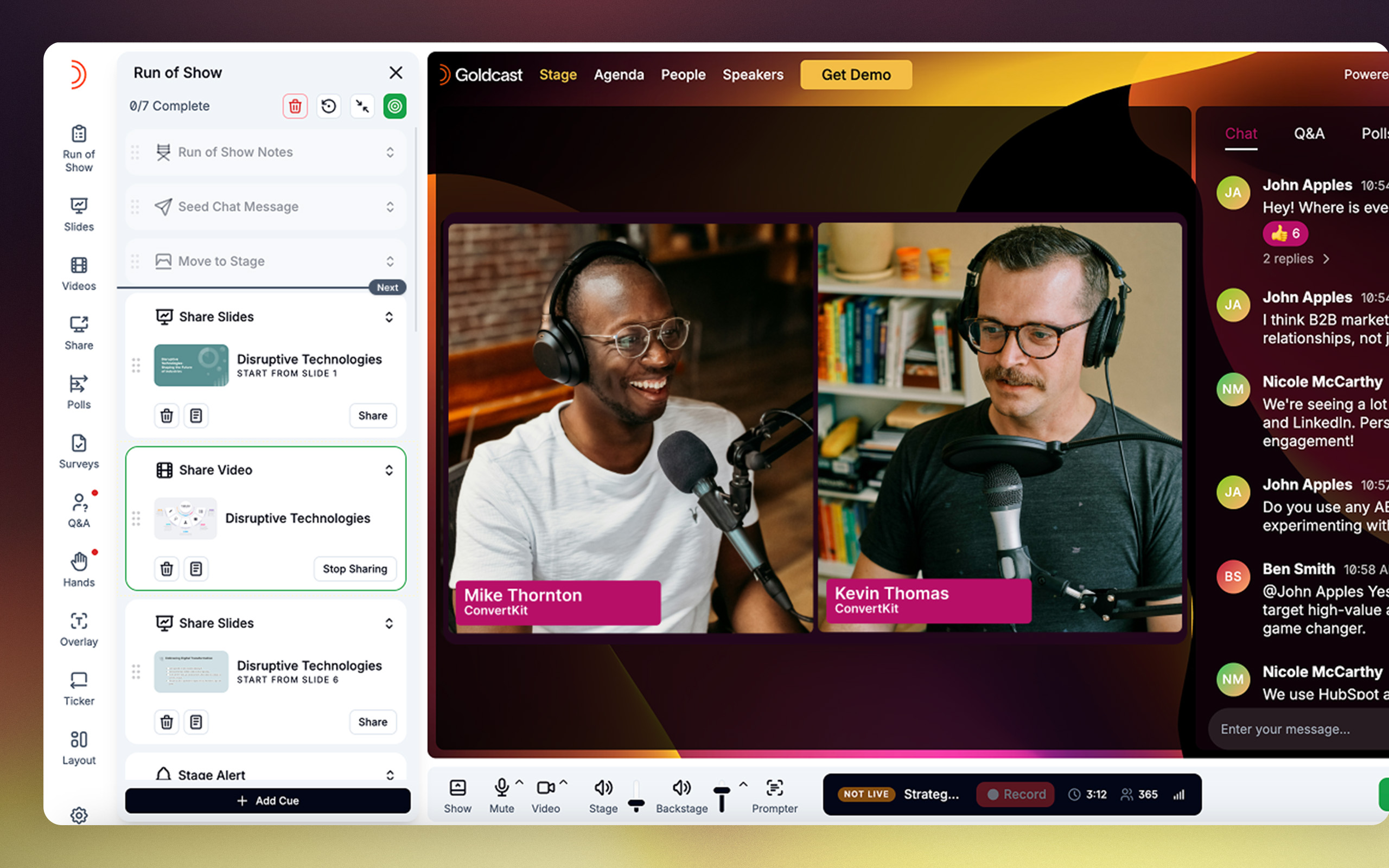The height and width of the screenshot is (868, 1389).
Task: Click the Raised Hands sidebar icon
Action: click(79, 570)
